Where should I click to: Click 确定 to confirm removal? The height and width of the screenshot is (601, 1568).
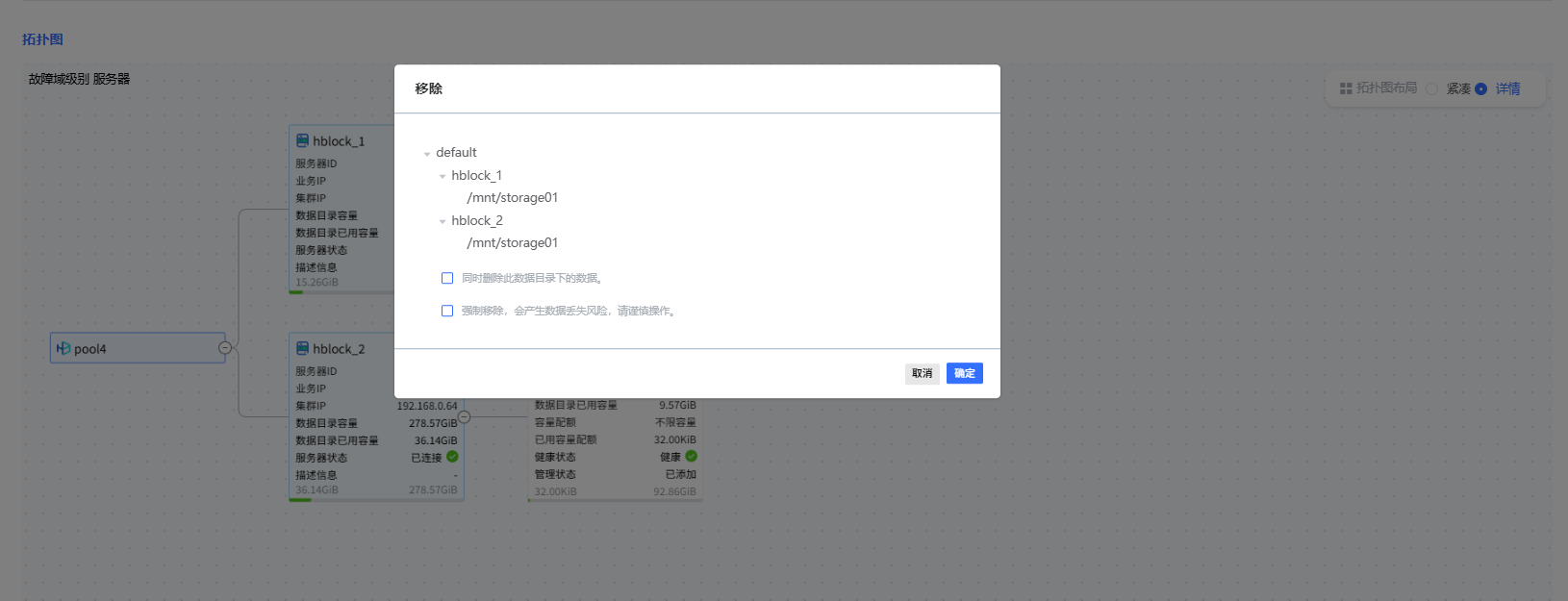tap(965, 373)
